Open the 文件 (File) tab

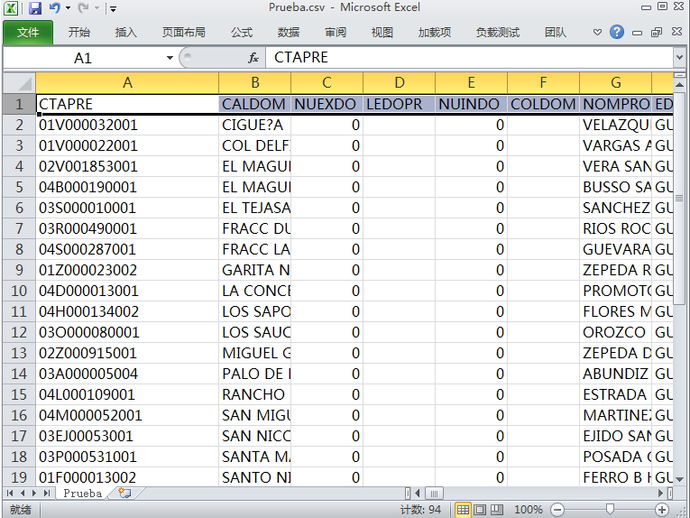click(x=28, y=32)
